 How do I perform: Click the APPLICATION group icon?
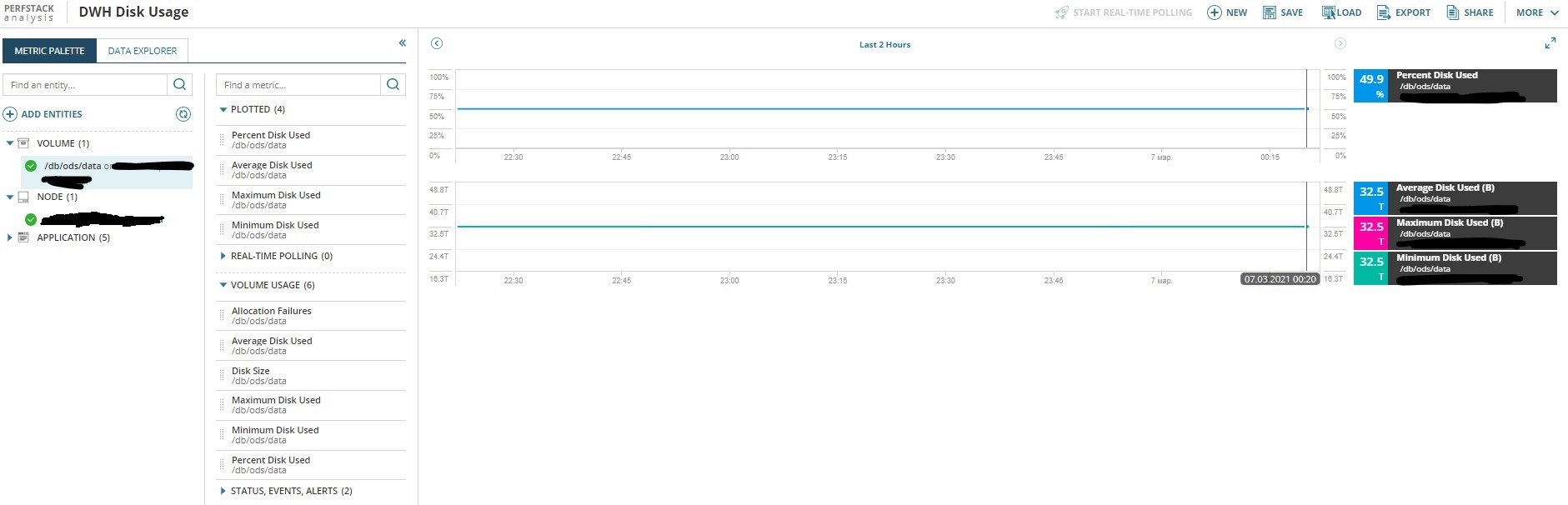pos(23,237)
